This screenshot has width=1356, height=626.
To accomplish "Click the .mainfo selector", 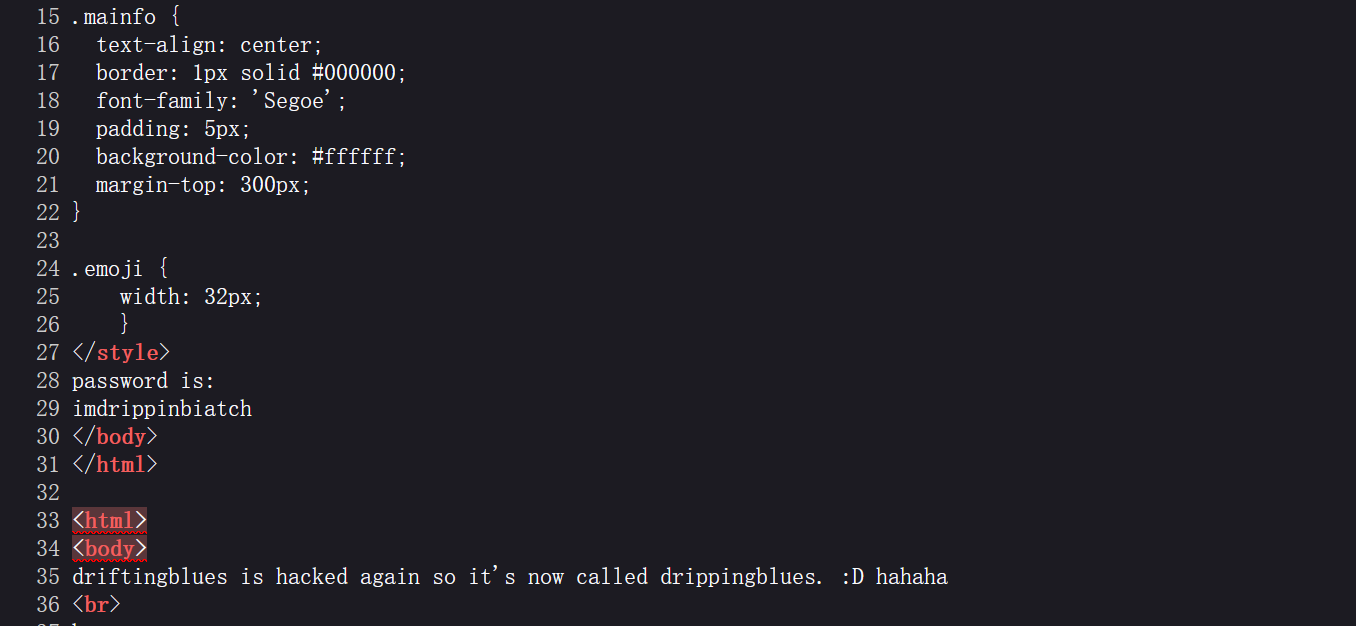I will 114,17.
